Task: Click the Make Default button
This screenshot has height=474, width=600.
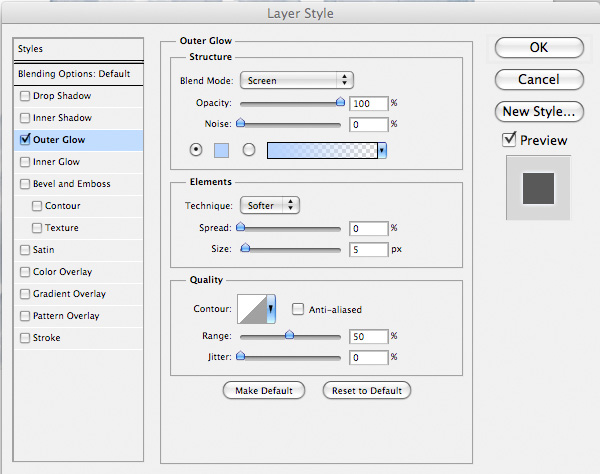Action: click(264, 391)
